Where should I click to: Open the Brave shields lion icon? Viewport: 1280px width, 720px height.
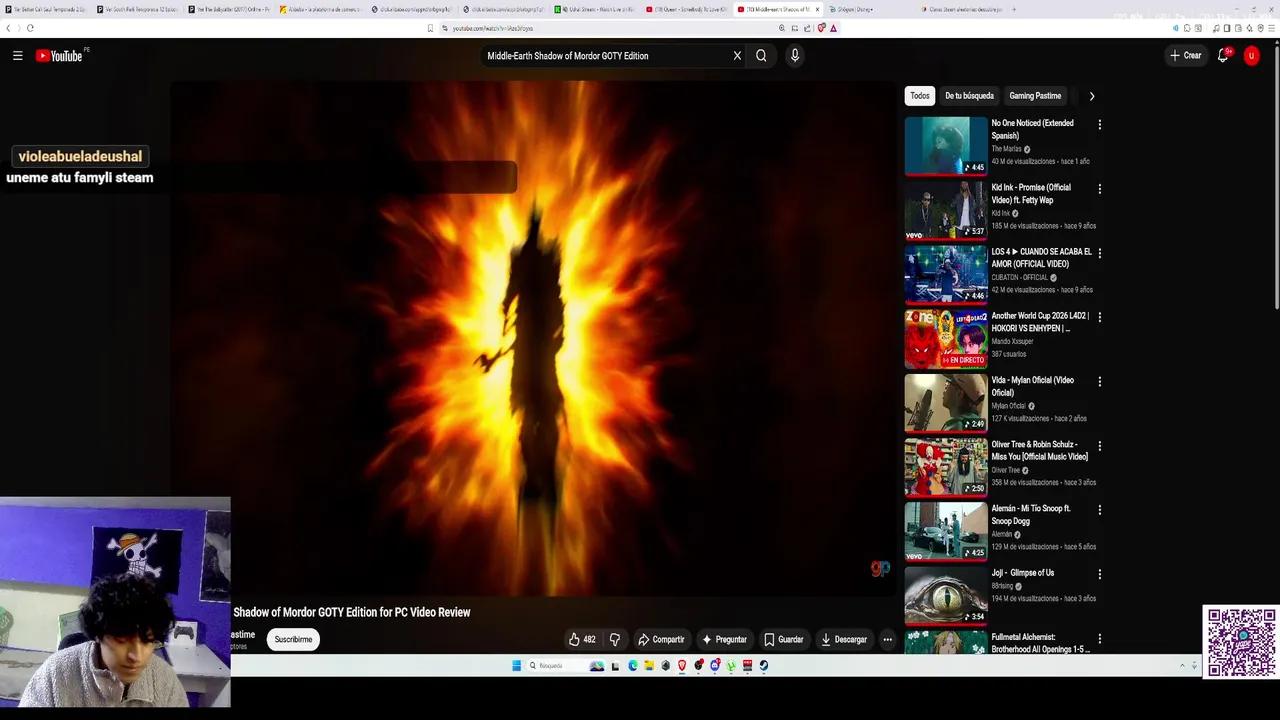coord(821,28)
